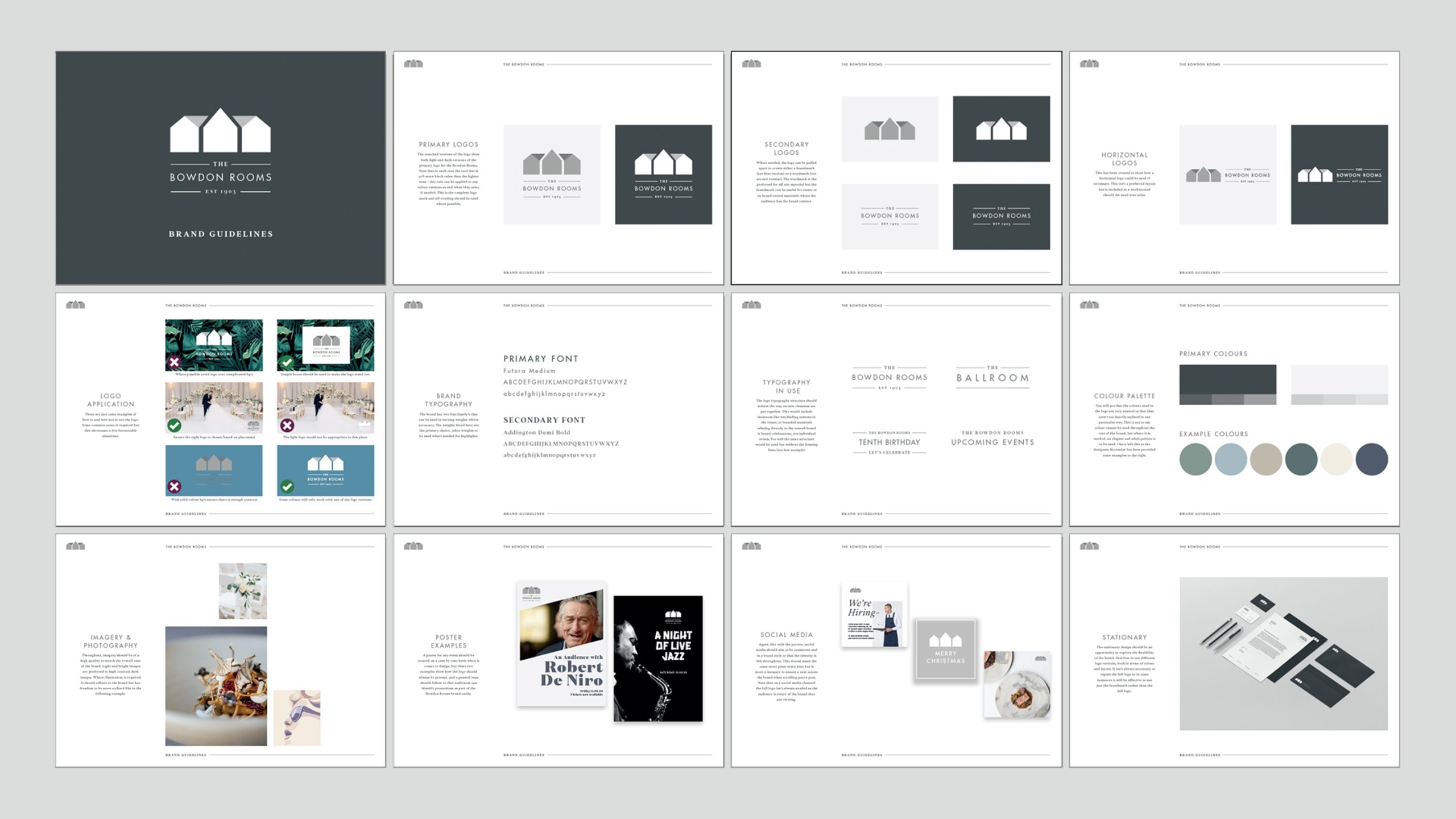Click the wordmark-only logo on the light secondary tile
The image size is (1456, 819).
point(890,216)
